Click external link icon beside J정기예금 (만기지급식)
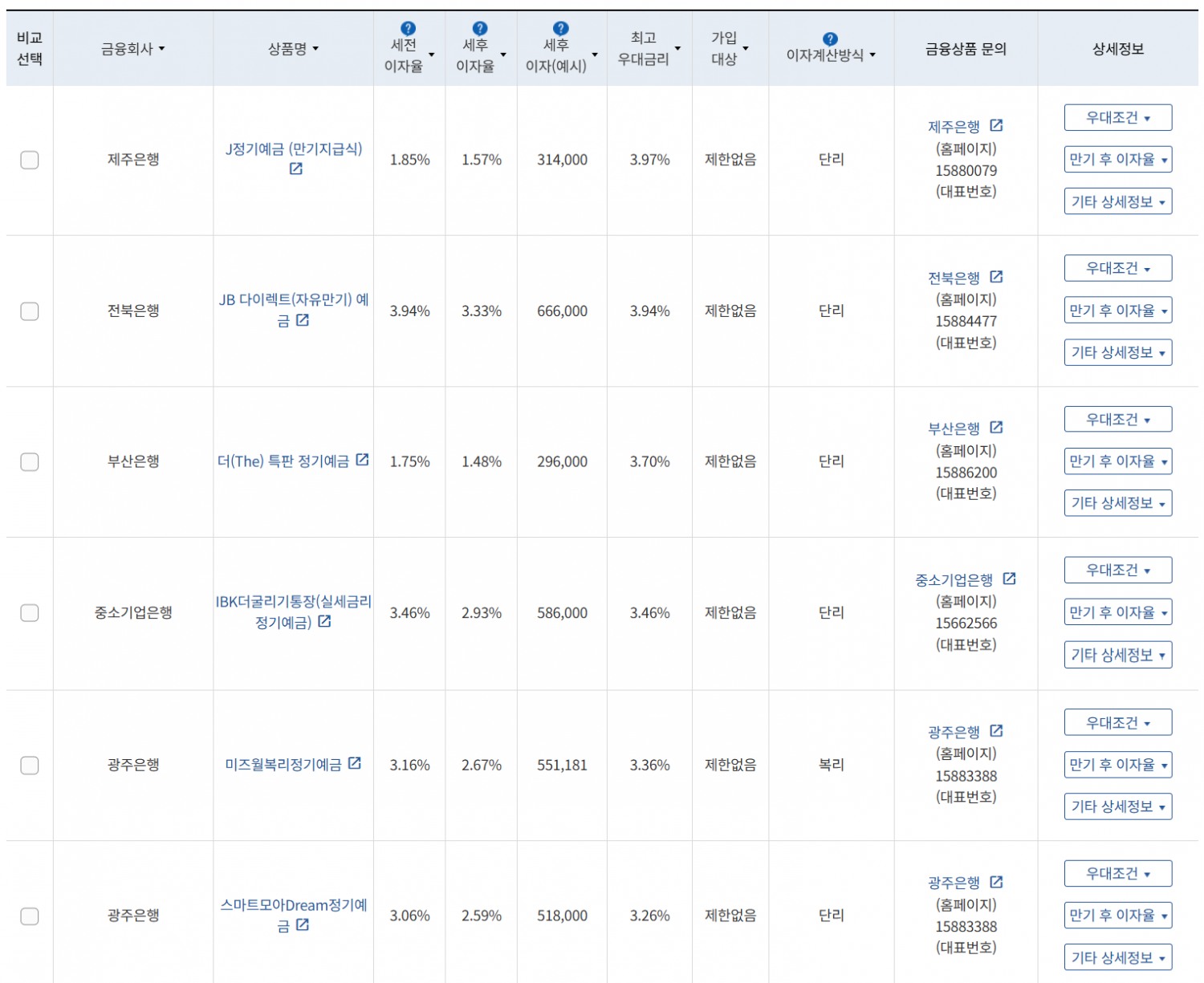 [x=295, y=169]
